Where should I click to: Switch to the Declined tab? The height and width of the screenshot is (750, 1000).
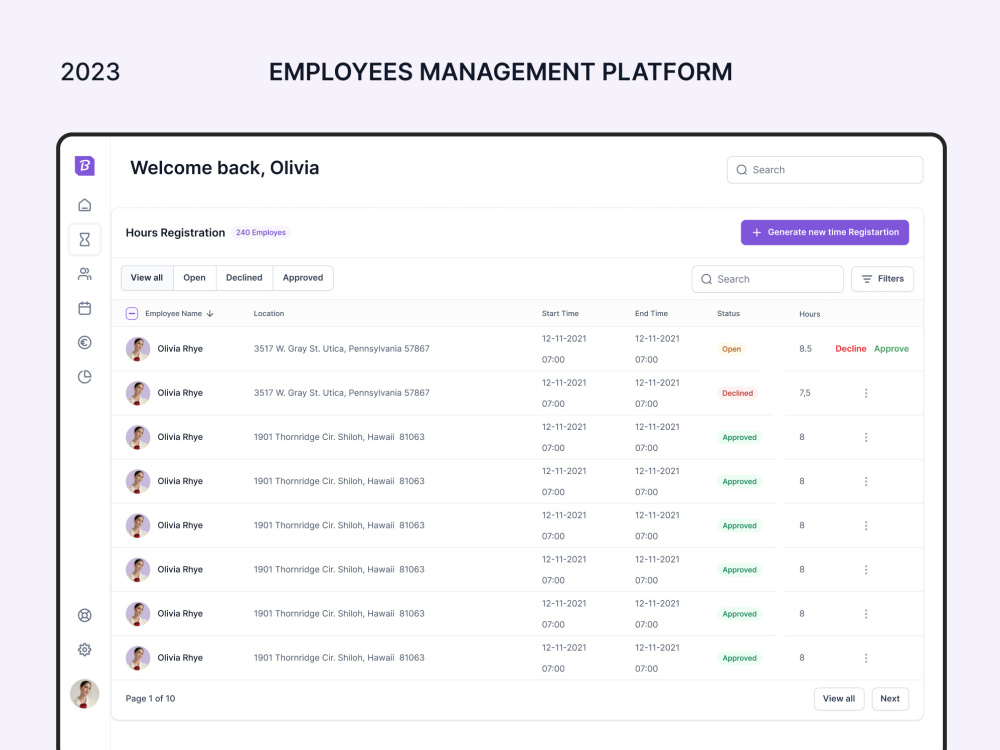(x=244, y=278)
